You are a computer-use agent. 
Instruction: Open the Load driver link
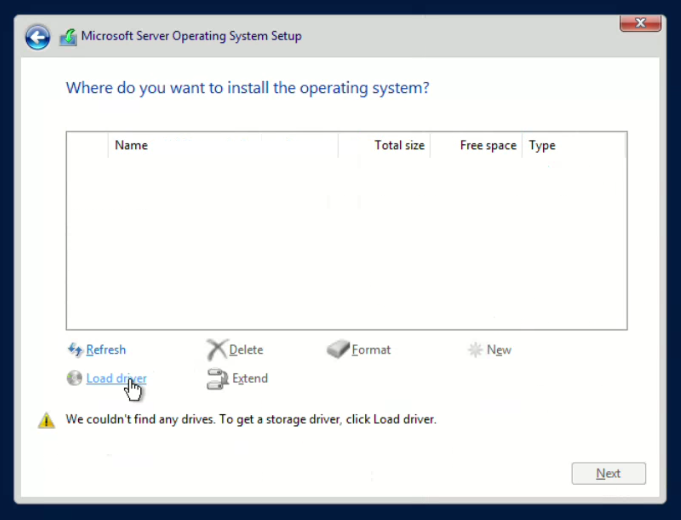coord(116,379)
